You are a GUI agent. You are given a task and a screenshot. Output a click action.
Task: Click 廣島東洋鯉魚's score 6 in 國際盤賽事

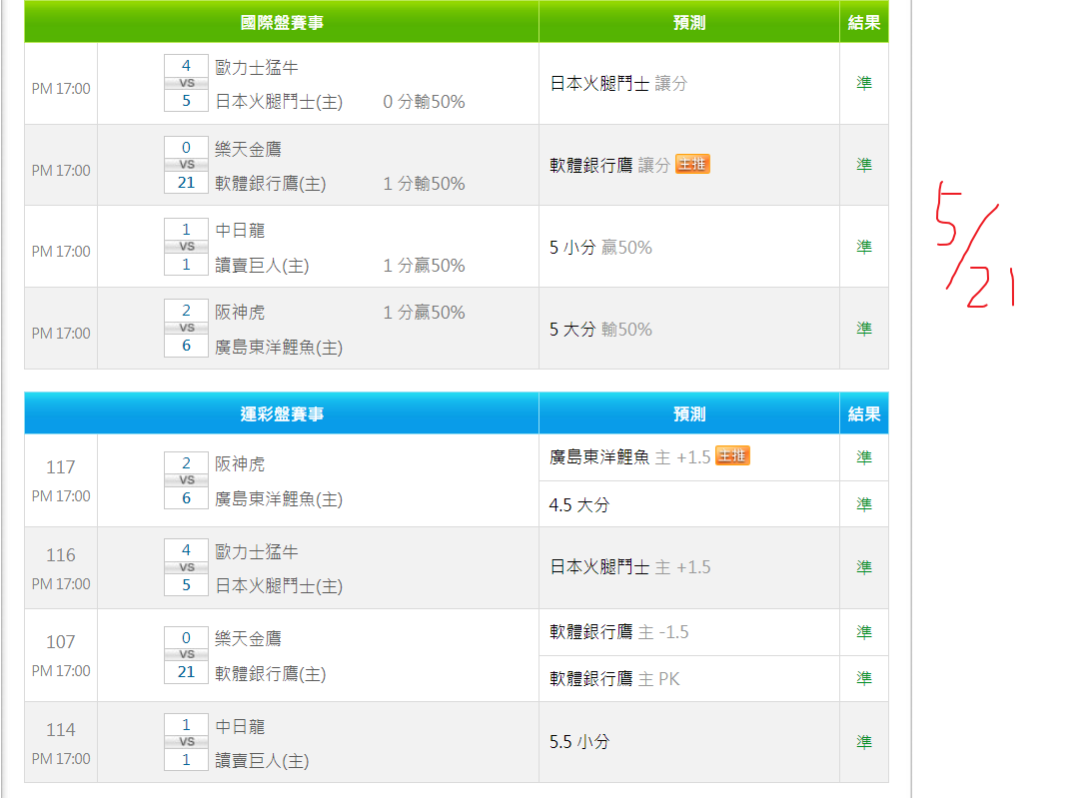pyautogui.click(x=186, y=346)
